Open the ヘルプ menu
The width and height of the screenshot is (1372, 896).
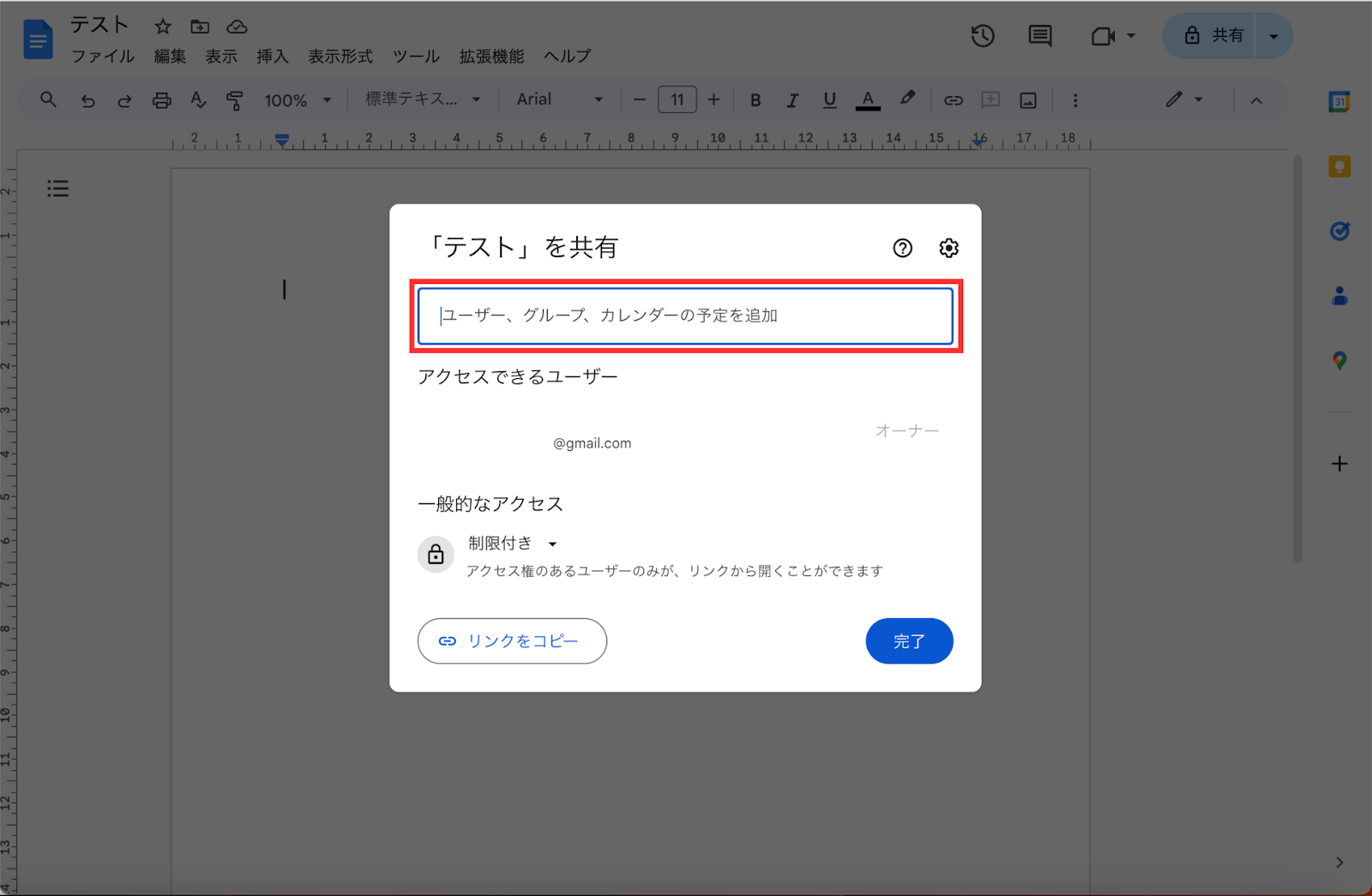567,57
